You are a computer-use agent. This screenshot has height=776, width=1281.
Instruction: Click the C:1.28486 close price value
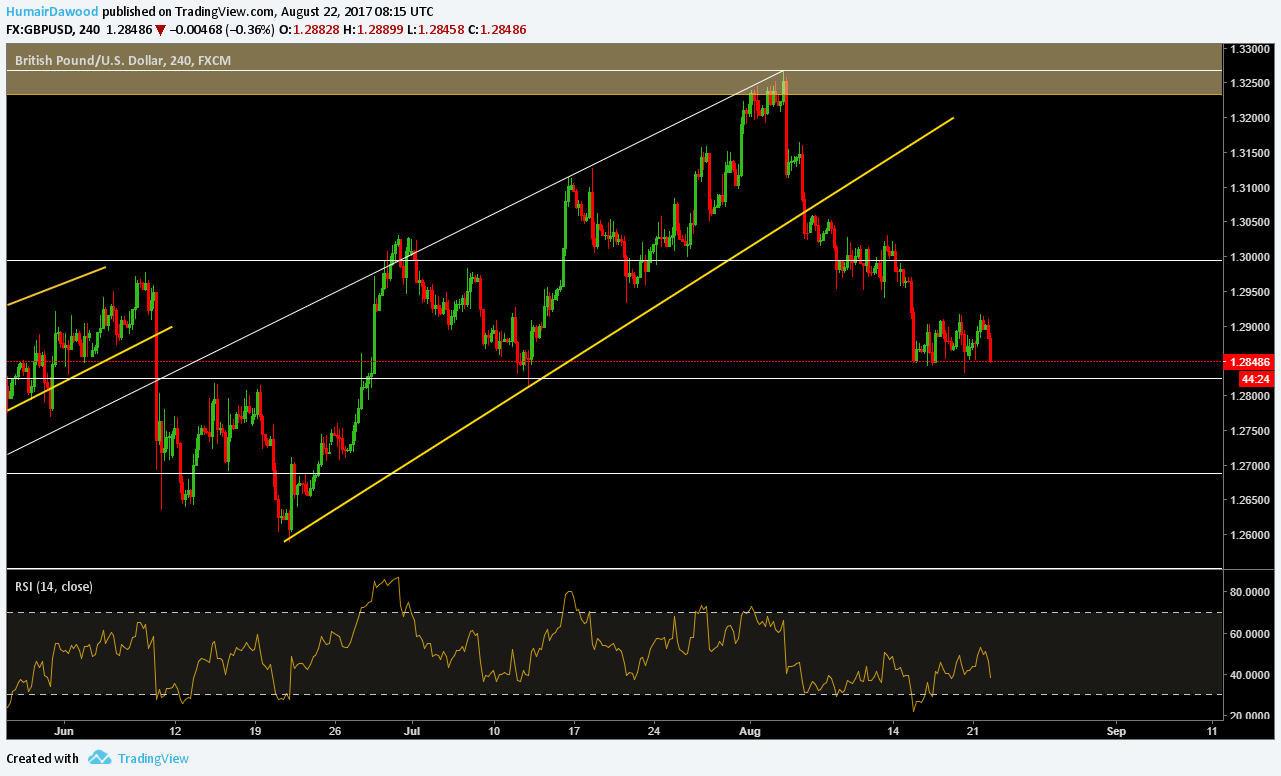(x=496, y=30)
